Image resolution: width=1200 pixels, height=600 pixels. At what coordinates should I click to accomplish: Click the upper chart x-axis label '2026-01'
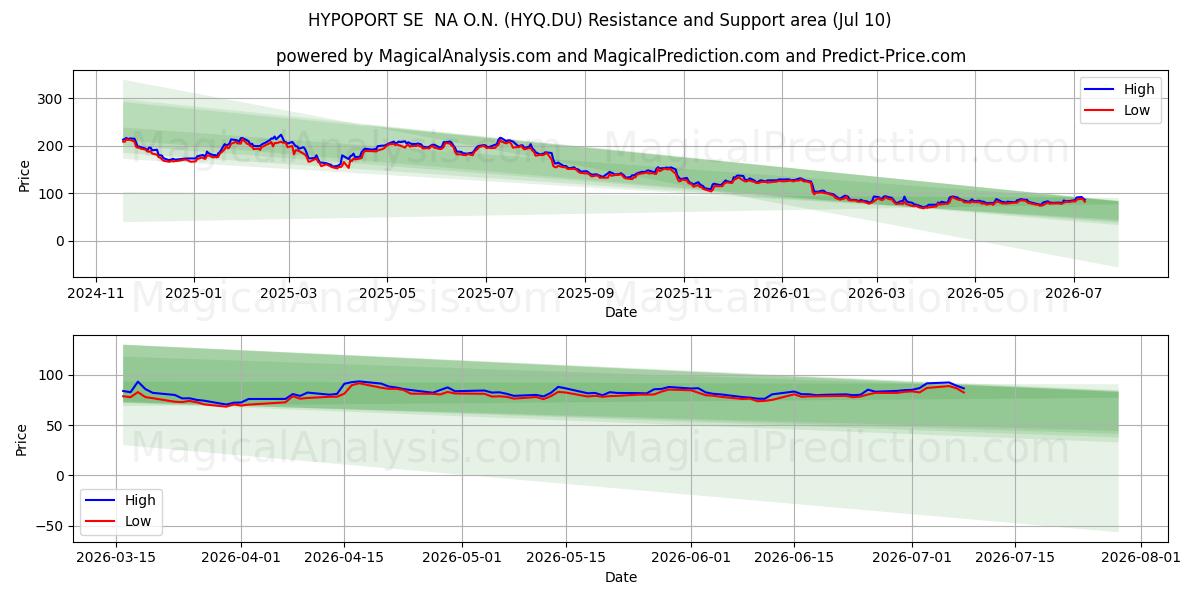(x=781, y=295)
